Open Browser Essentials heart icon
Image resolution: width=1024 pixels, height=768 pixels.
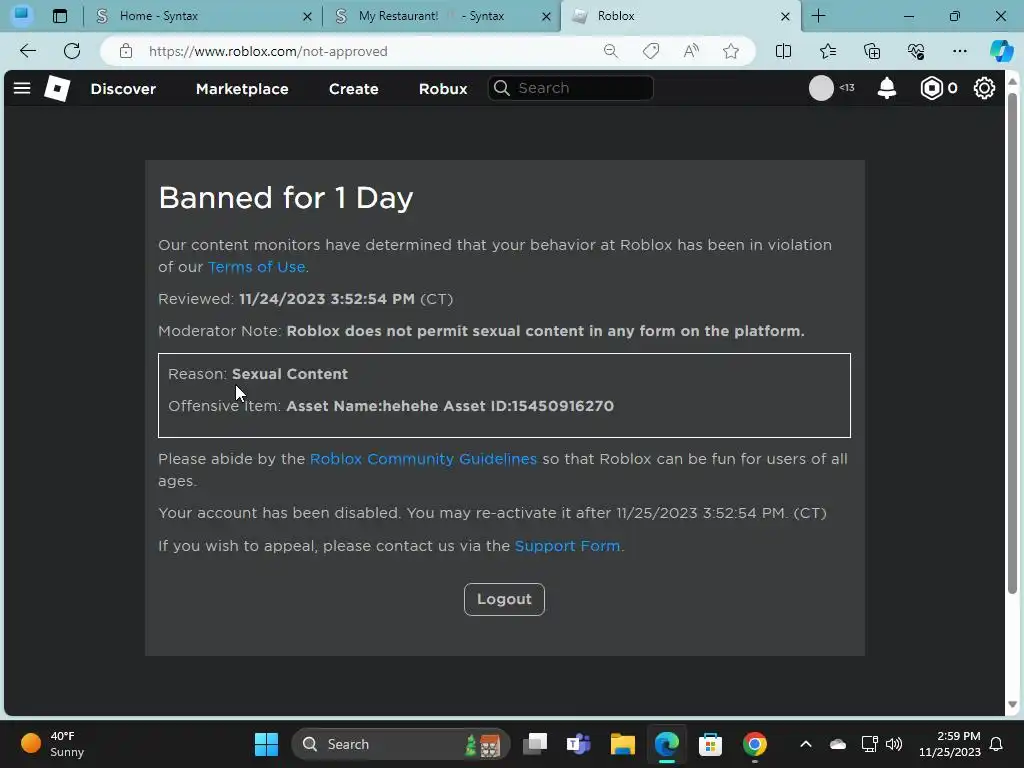click(x=916, y=51)
